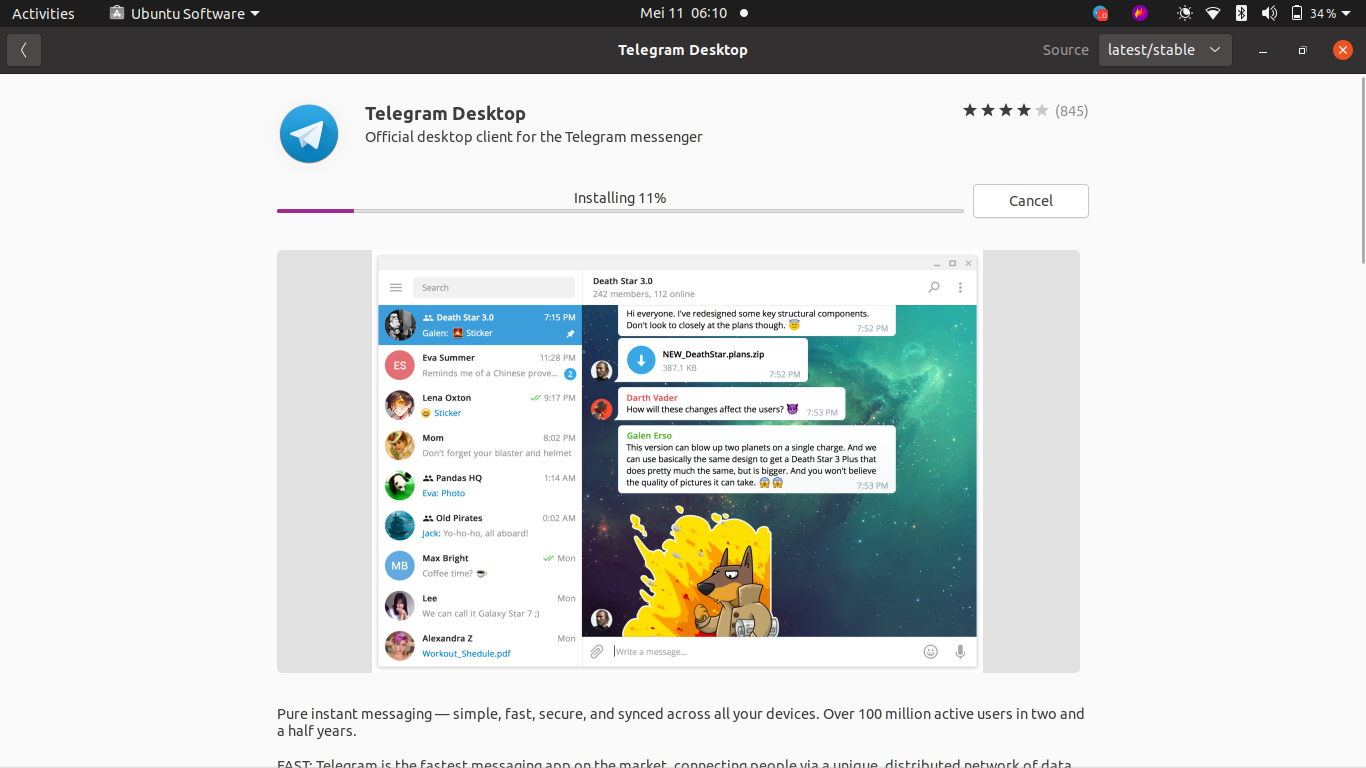
Task: Open the purple flame tray indicator
Action: [x=1140, y=13]
